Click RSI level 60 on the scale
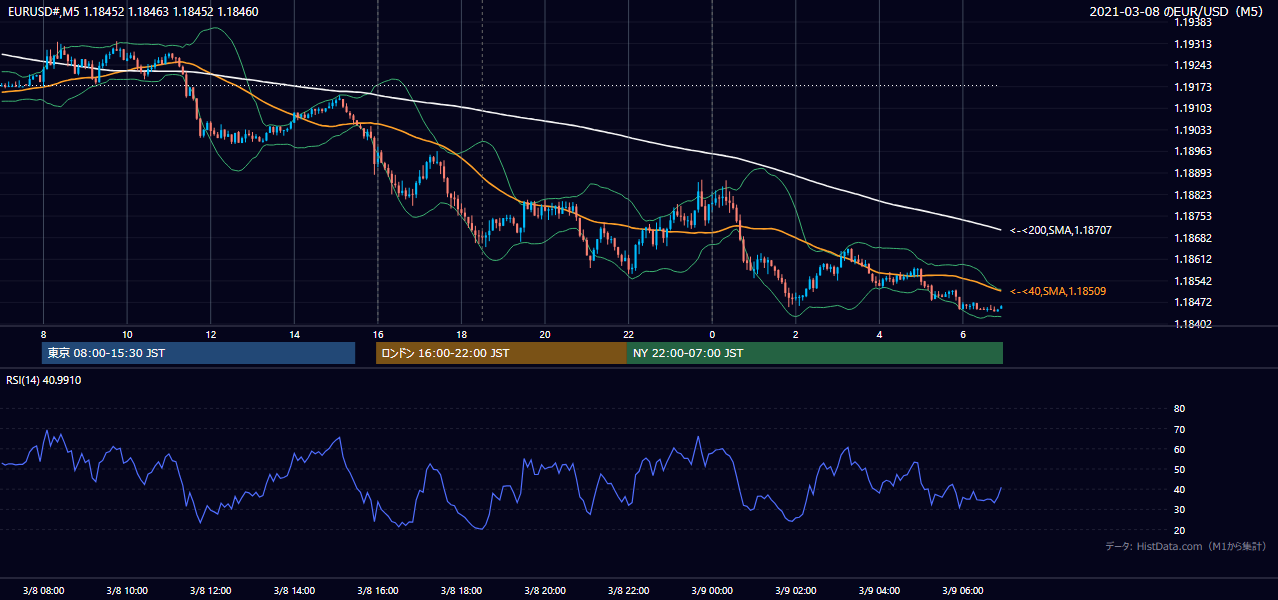Viewport: 1278px width, 600px height. tap(1179, 449)
